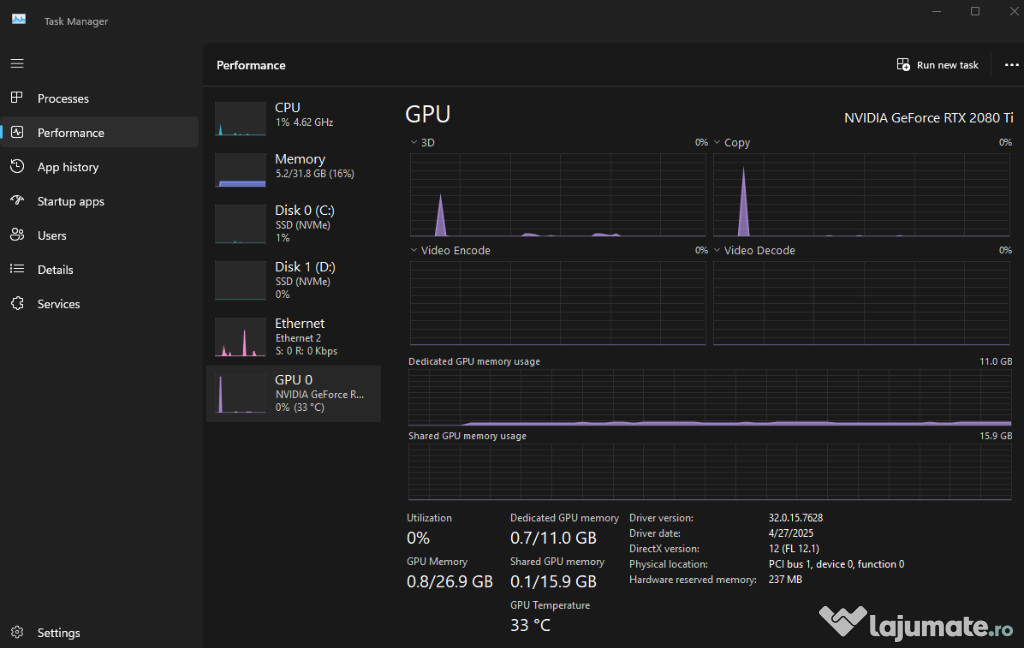Click the driver version 32.0.15.7628
This screenshot has width=1024, height=648.
pos(795,518)
